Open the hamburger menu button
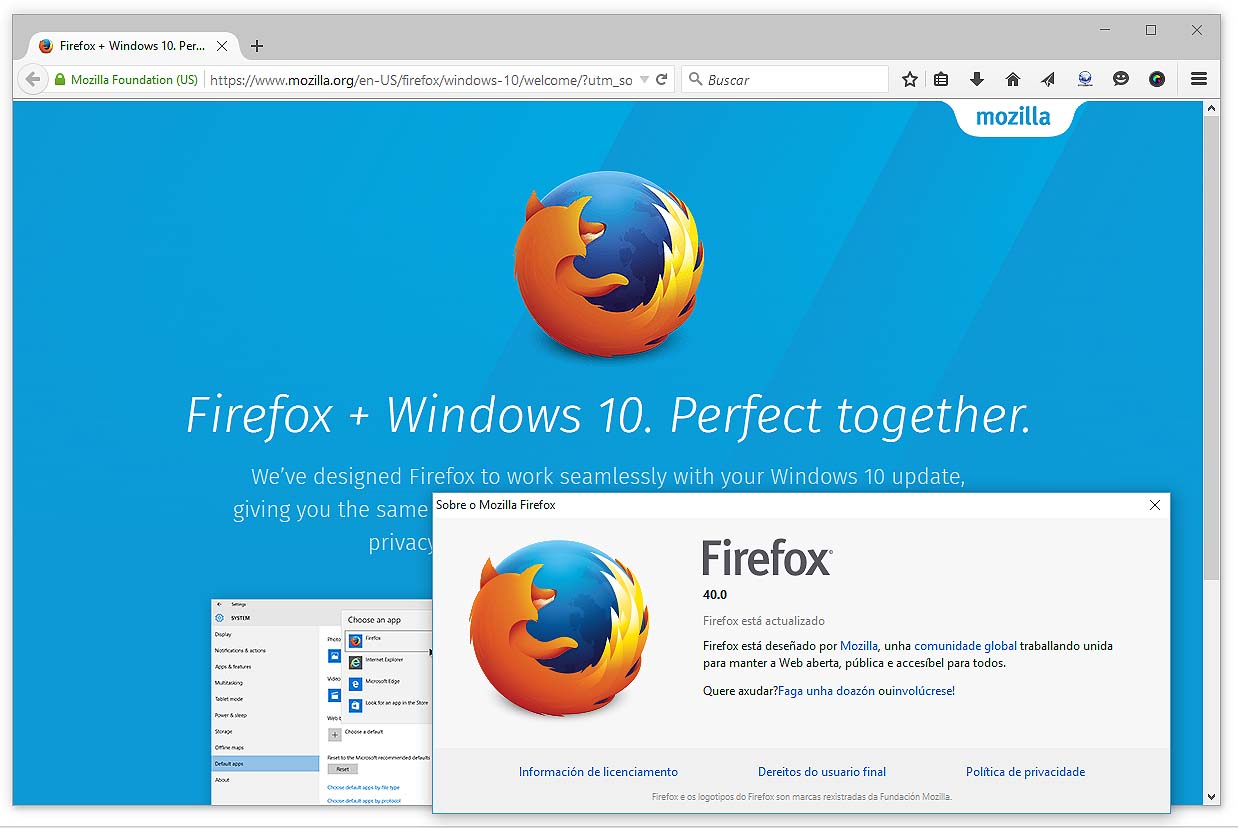The height and width of the screenshot is (828, 1238). coord(1199,79)
